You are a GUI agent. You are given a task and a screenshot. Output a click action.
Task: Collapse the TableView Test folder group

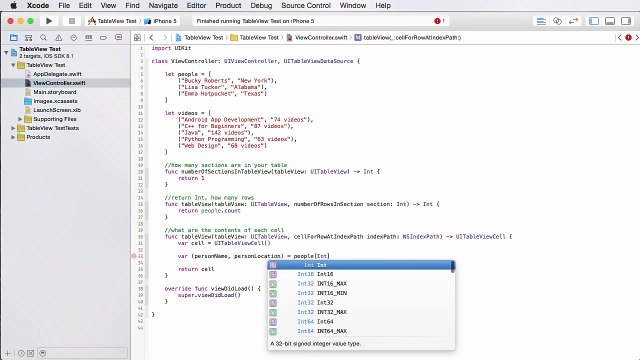click(x=13, y=65)
